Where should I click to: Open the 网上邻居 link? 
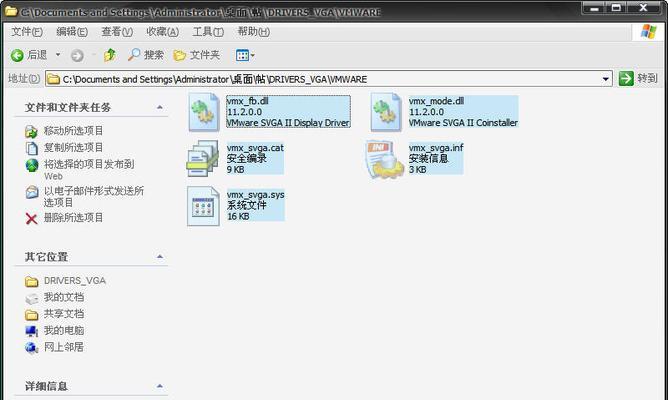(x=63, y=347)
